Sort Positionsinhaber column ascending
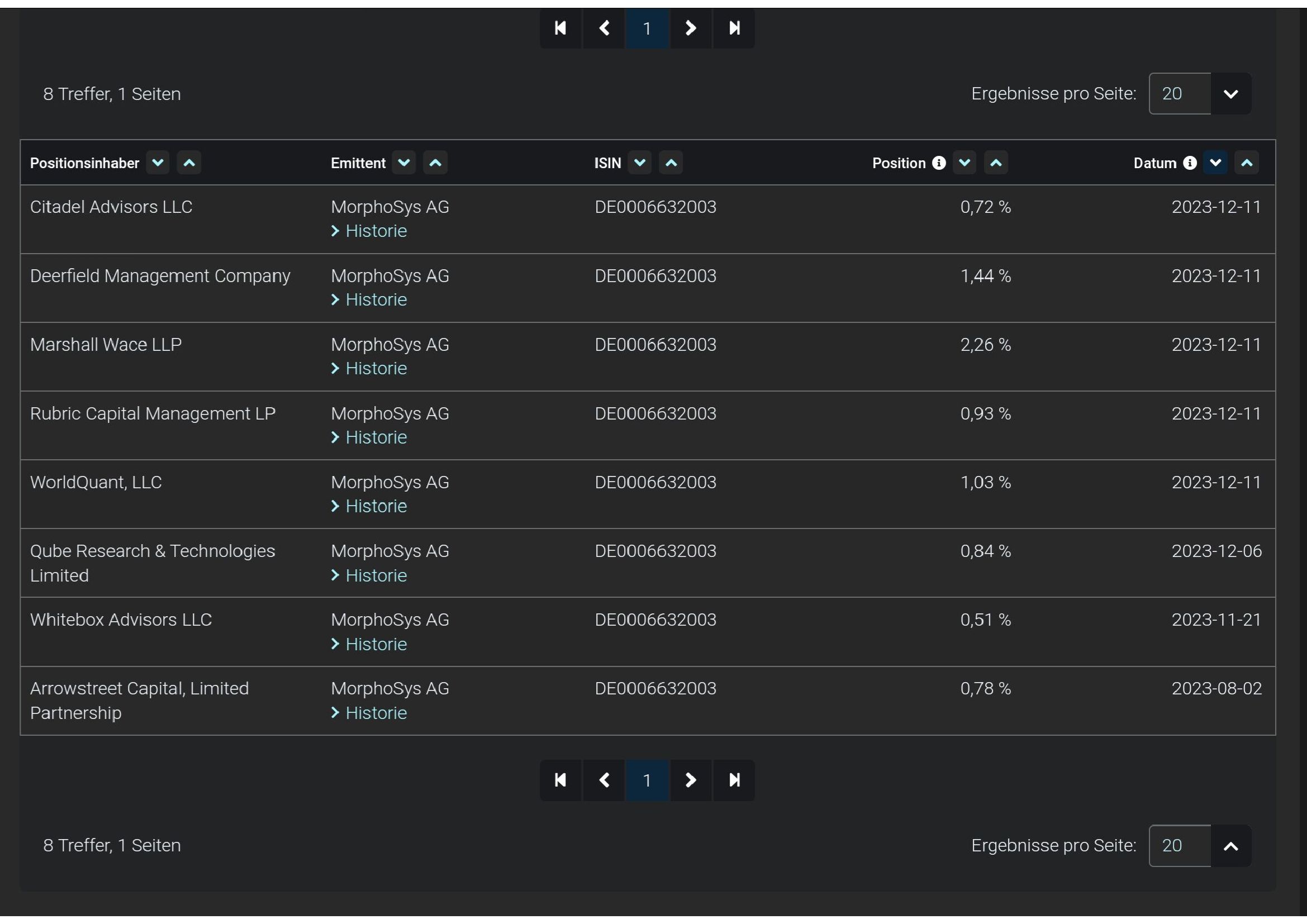1307x924 pixels. [189, 163]
